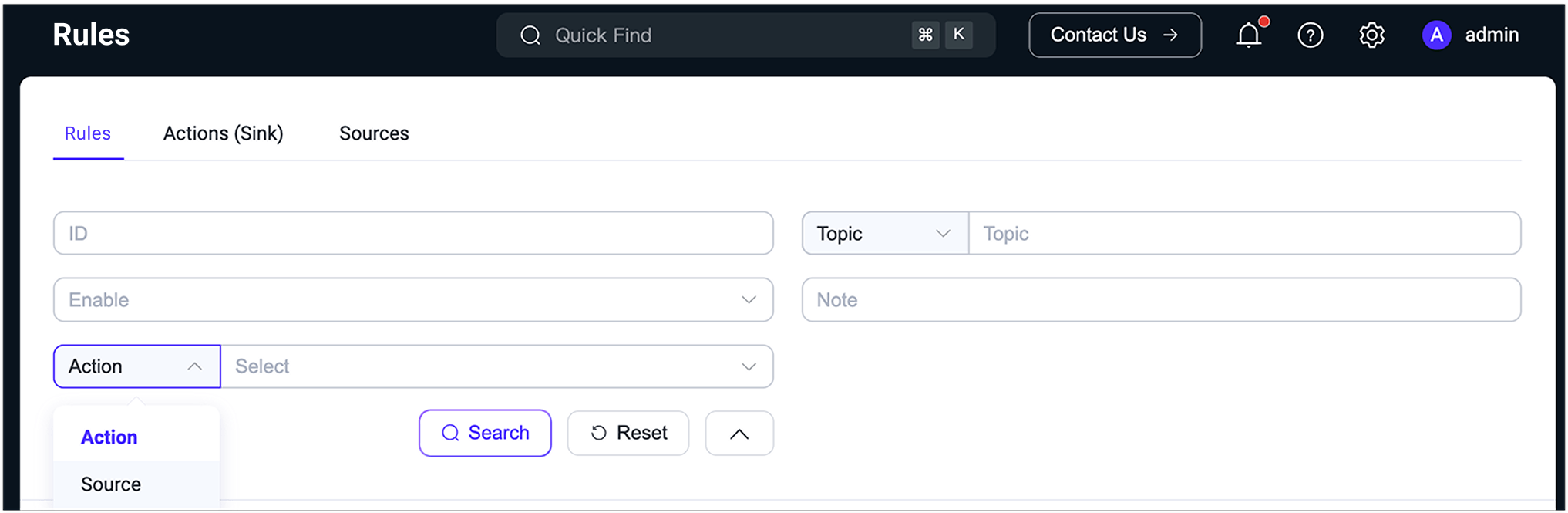Click into the Note text field

tap(1160, 300)
